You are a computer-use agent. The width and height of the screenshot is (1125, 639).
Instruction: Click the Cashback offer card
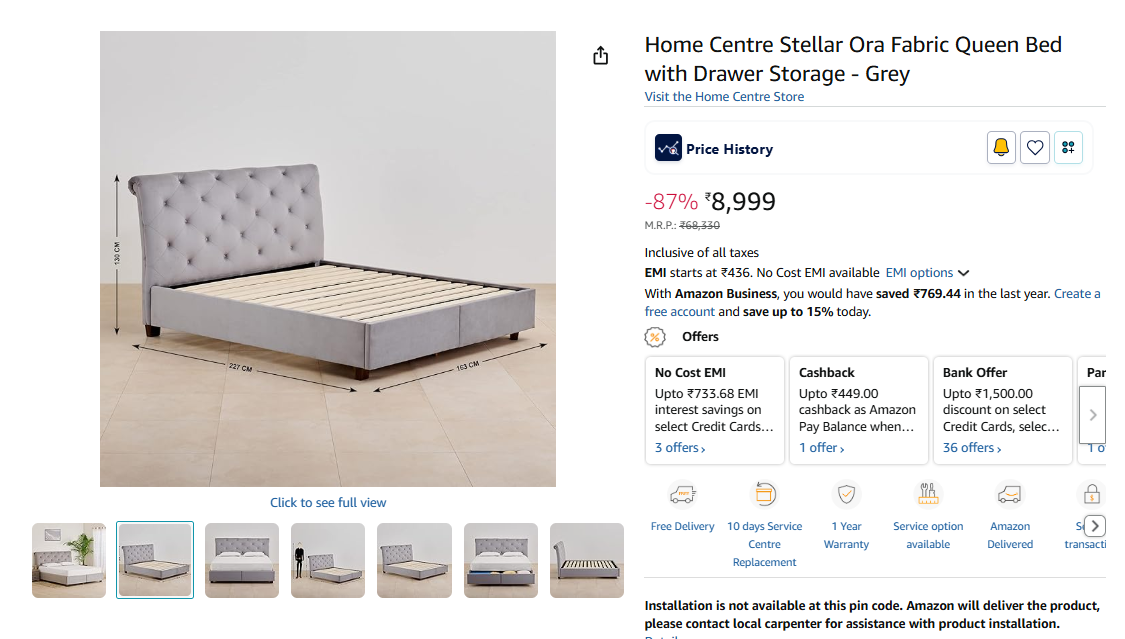(858, 410)
